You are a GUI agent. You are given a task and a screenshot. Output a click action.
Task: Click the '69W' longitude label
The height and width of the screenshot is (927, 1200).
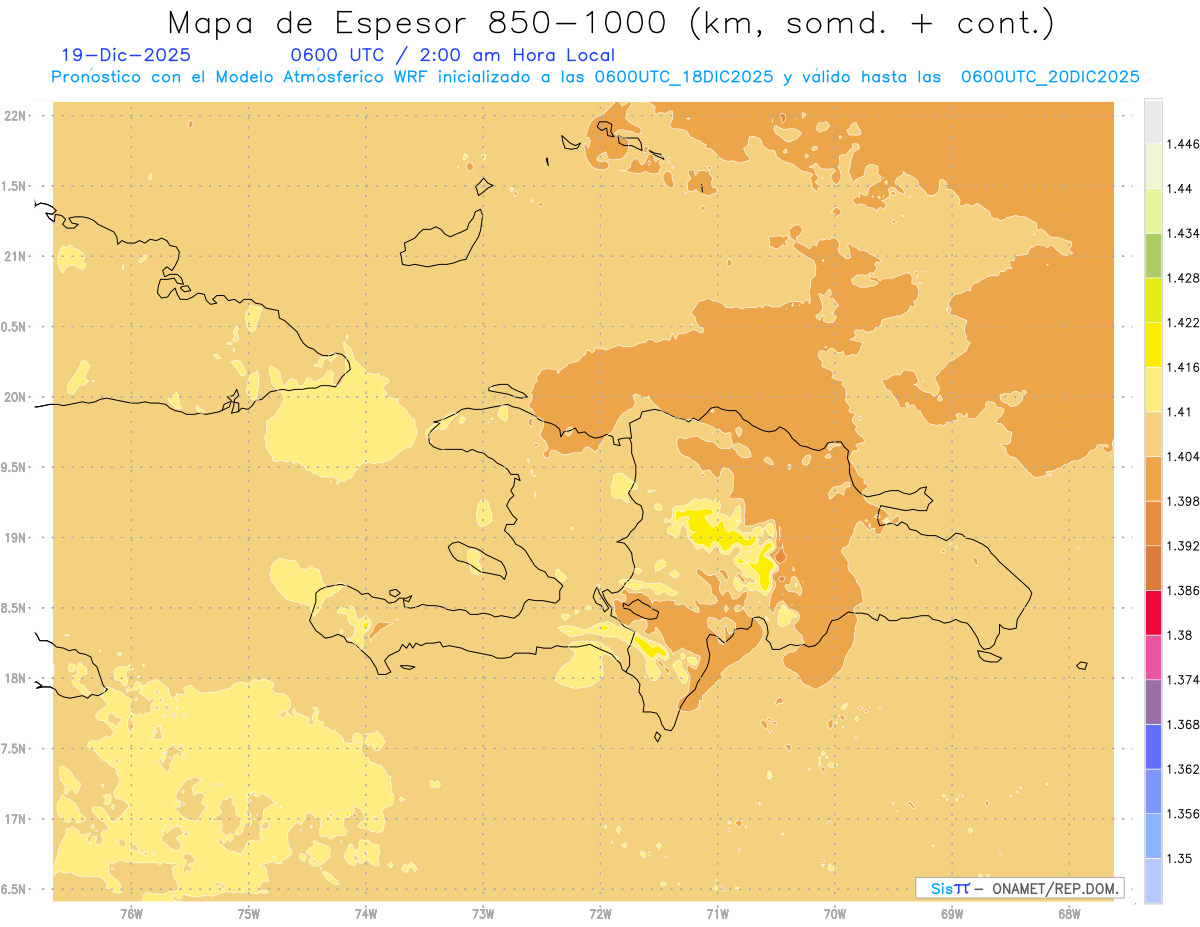952,913
